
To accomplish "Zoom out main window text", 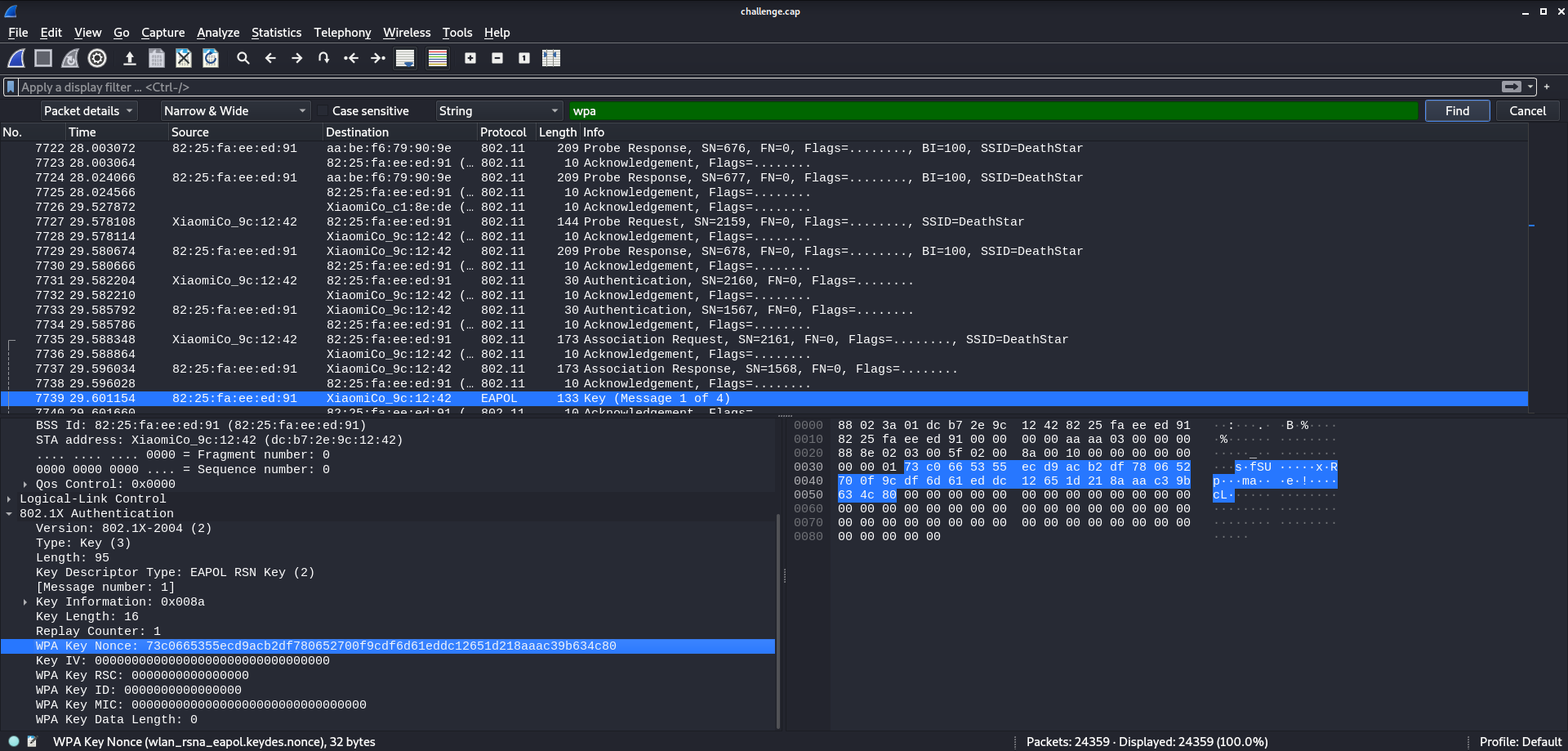I will pyautogui.click(x=497, y=58).
